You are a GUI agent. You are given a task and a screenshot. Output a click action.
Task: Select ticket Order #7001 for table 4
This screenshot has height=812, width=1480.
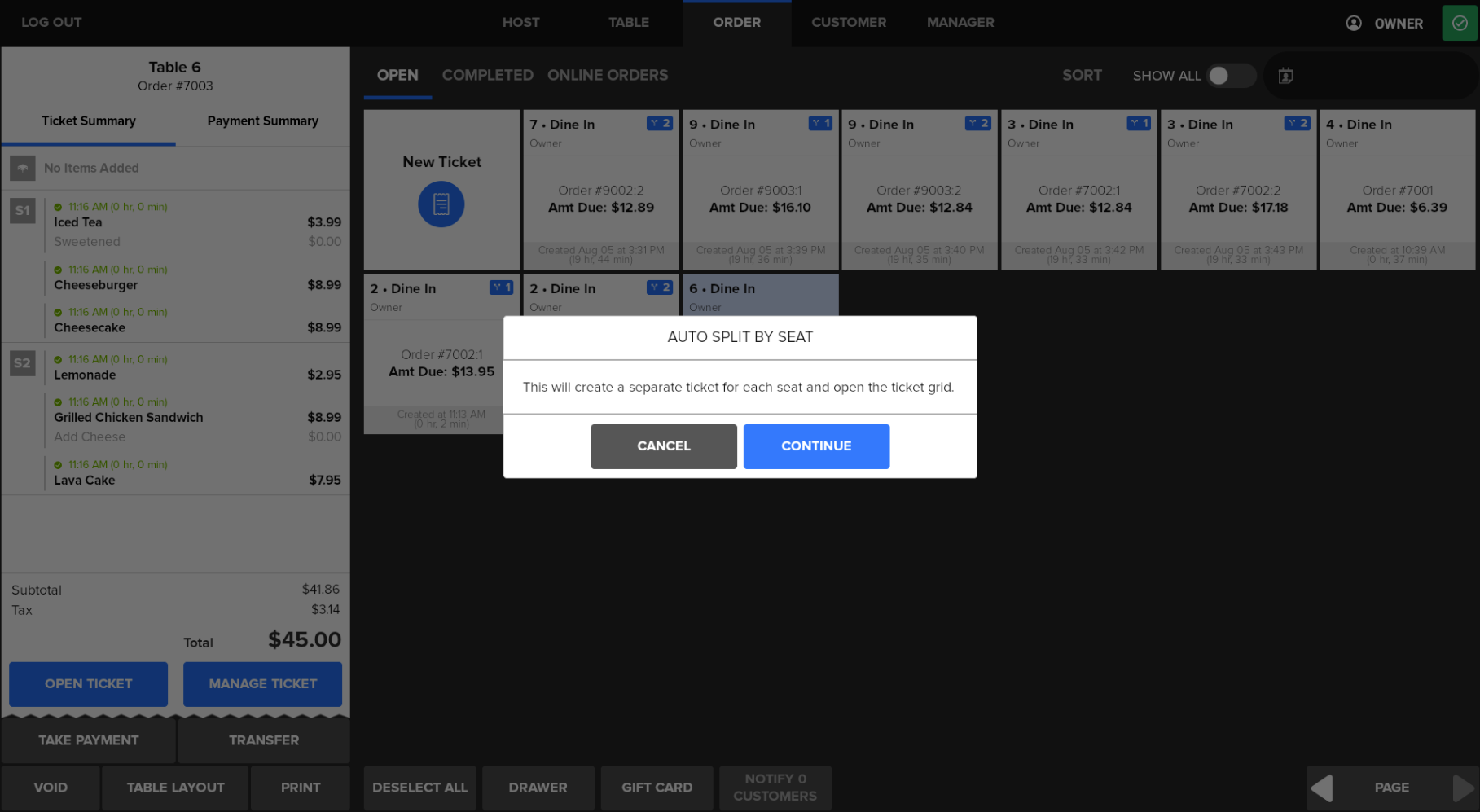point(1398,190)
